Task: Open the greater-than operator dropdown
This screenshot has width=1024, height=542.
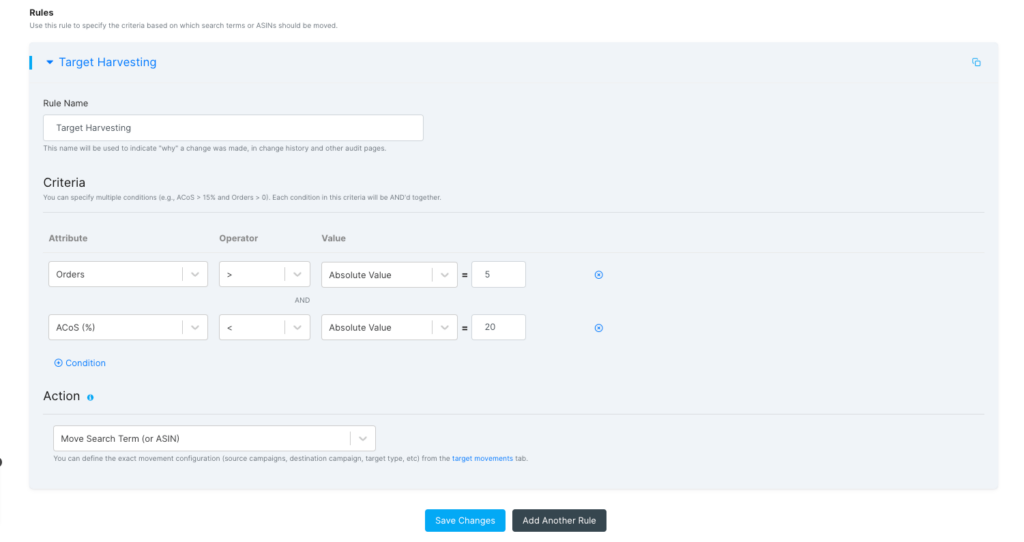Action: (x=264, y=274)
